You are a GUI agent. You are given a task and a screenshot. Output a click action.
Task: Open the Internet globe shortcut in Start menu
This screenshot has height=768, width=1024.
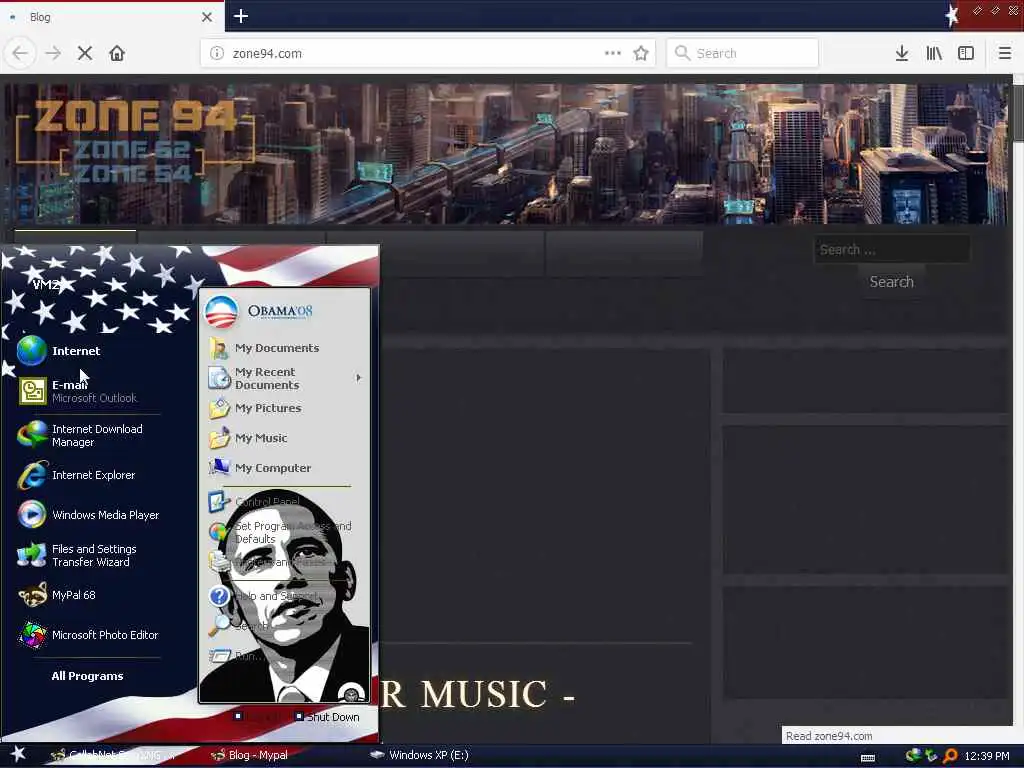(x=59, y=351)
